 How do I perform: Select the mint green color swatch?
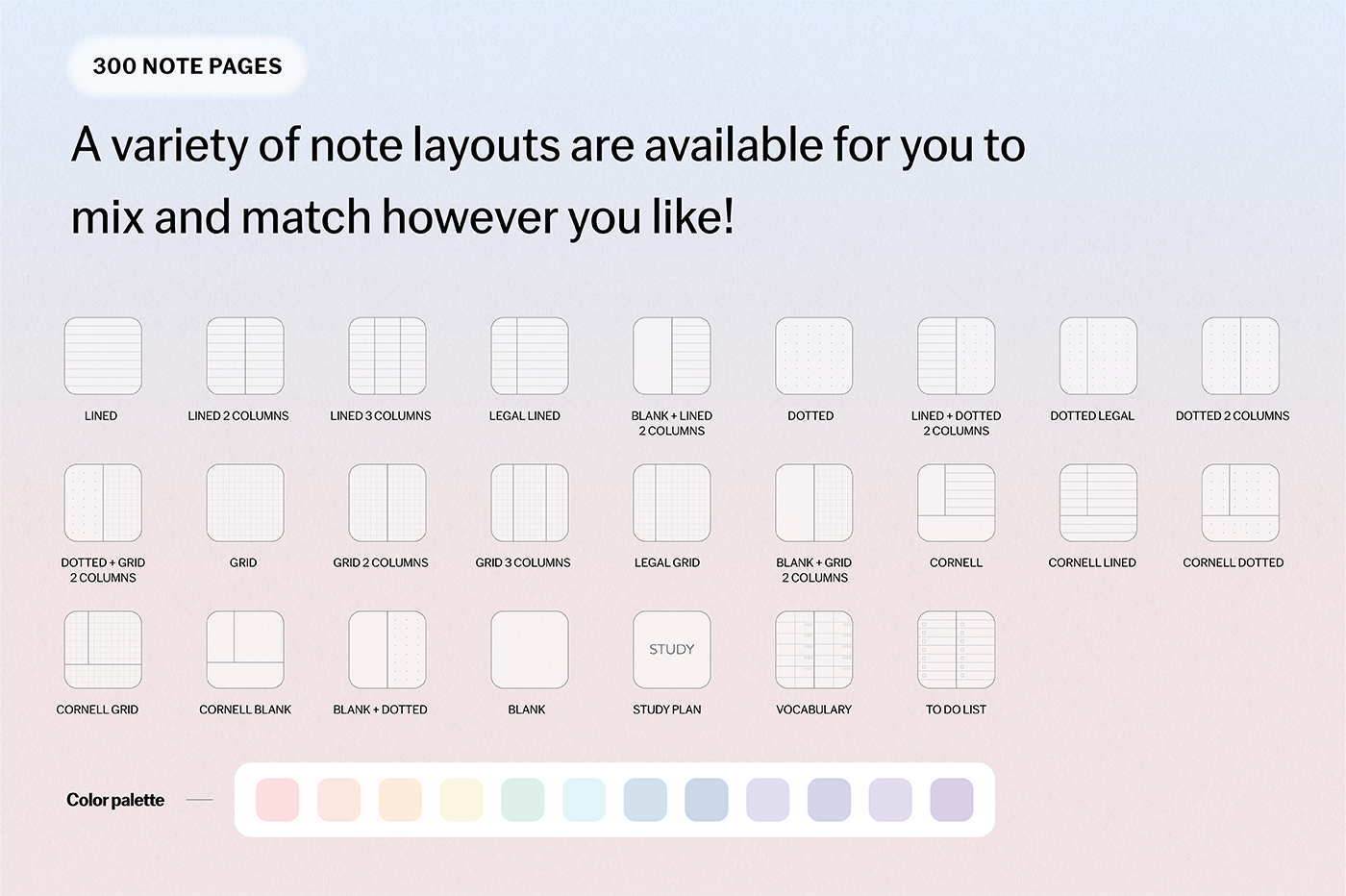[x=523, y=800]
